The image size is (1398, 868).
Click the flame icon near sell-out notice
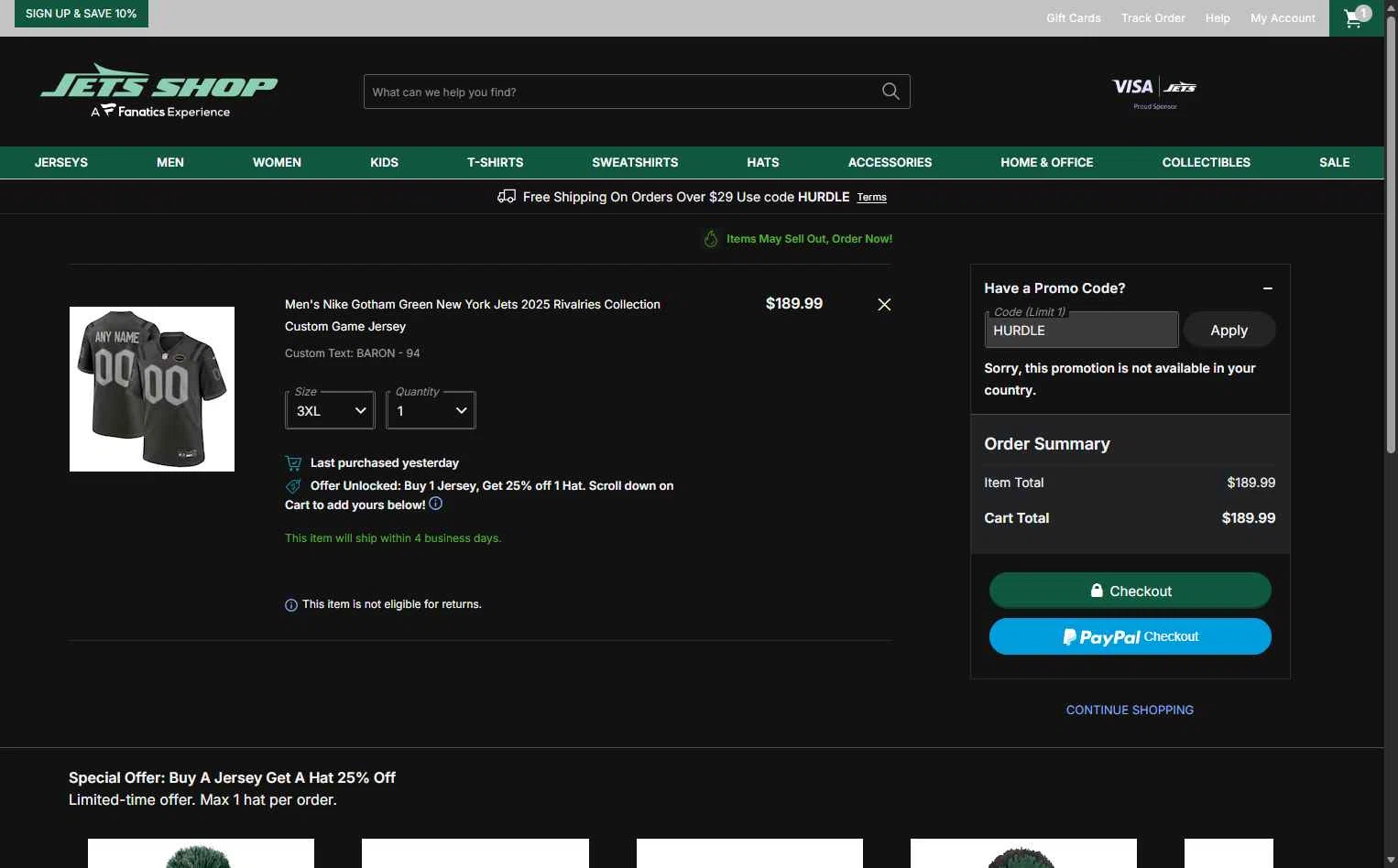point(711,239)
